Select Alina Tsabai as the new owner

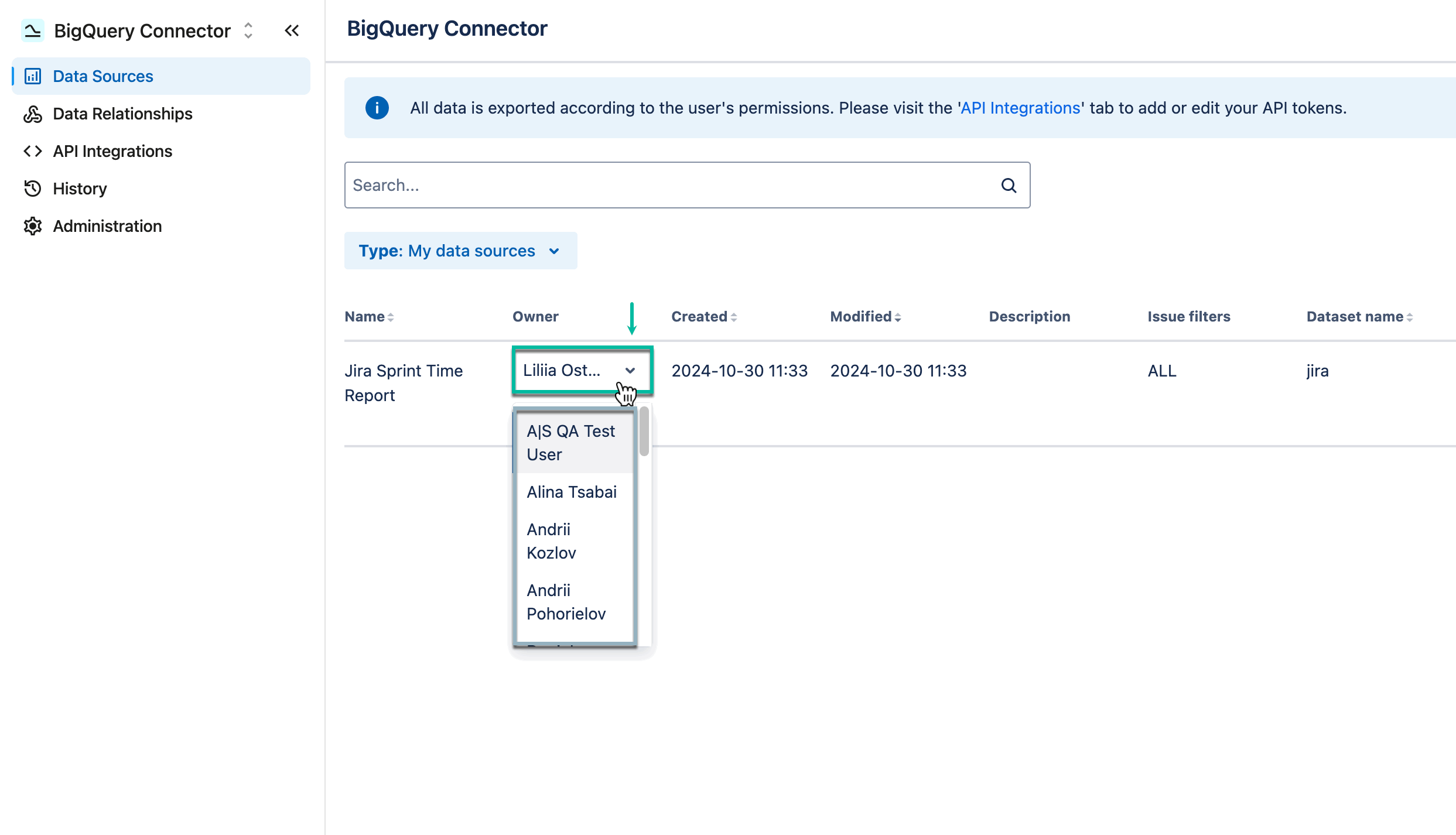click(x=572, y=492)
